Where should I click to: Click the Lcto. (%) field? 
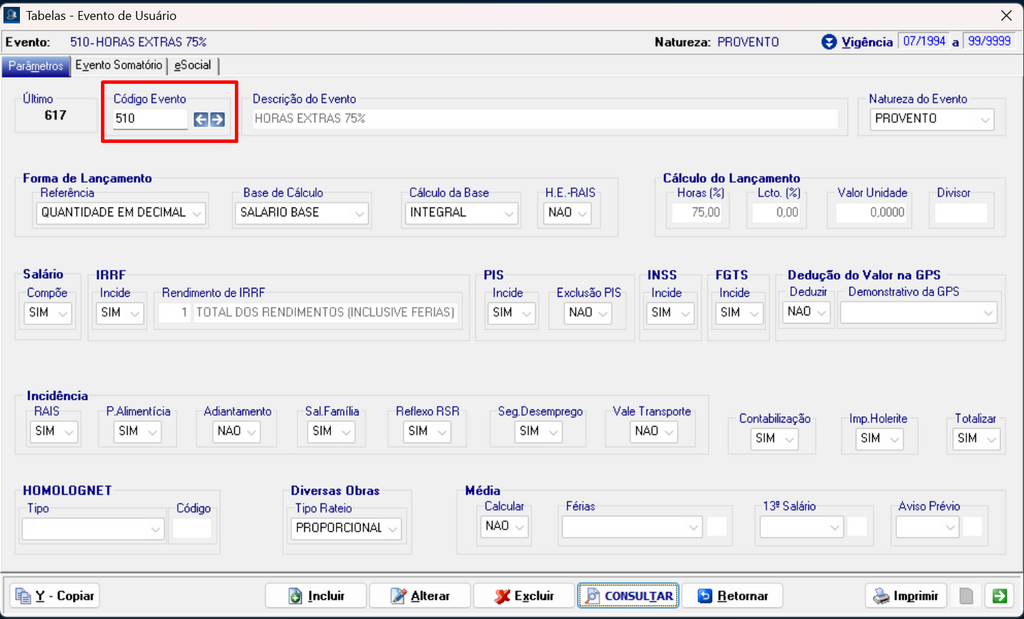(777, 213)
